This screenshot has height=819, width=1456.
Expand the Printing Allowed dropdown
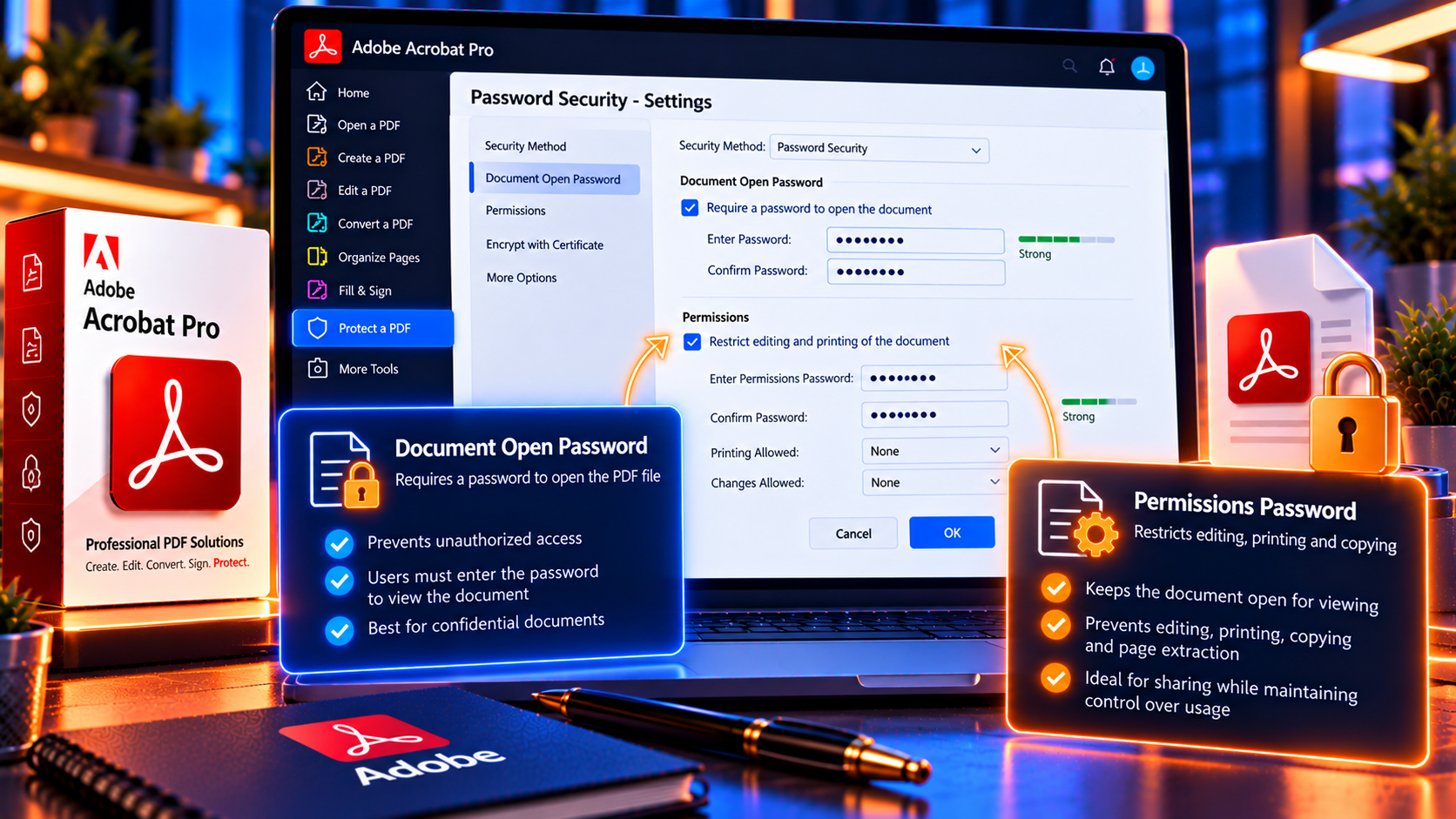934,451
